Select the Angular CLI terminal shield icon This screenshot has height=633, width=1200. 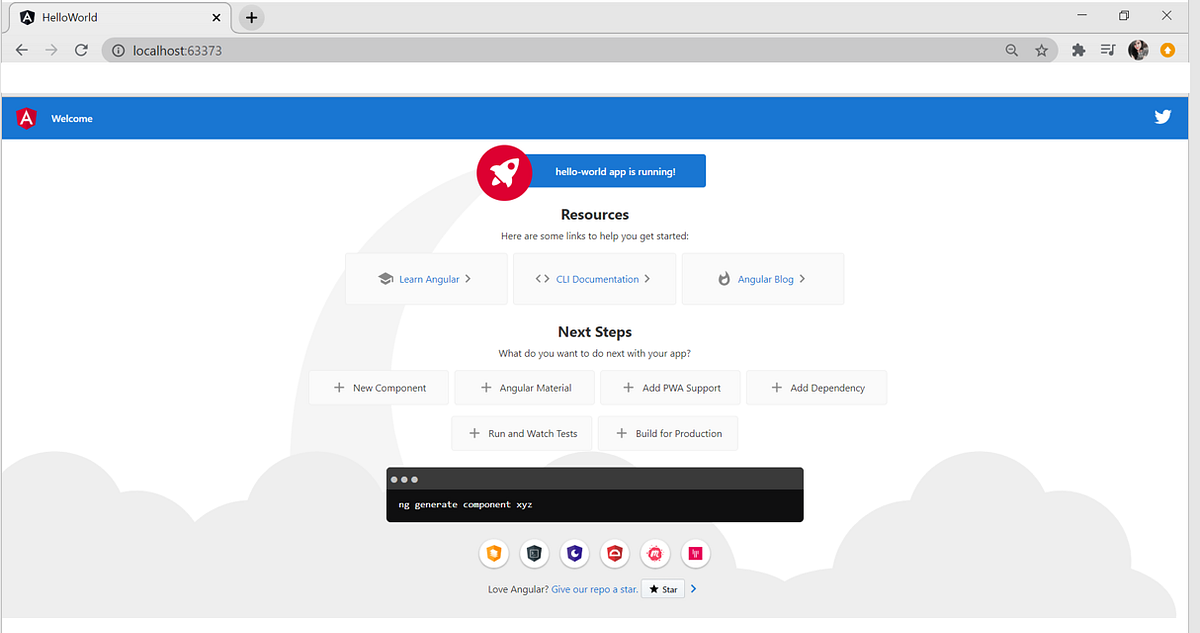pos(534,553)
